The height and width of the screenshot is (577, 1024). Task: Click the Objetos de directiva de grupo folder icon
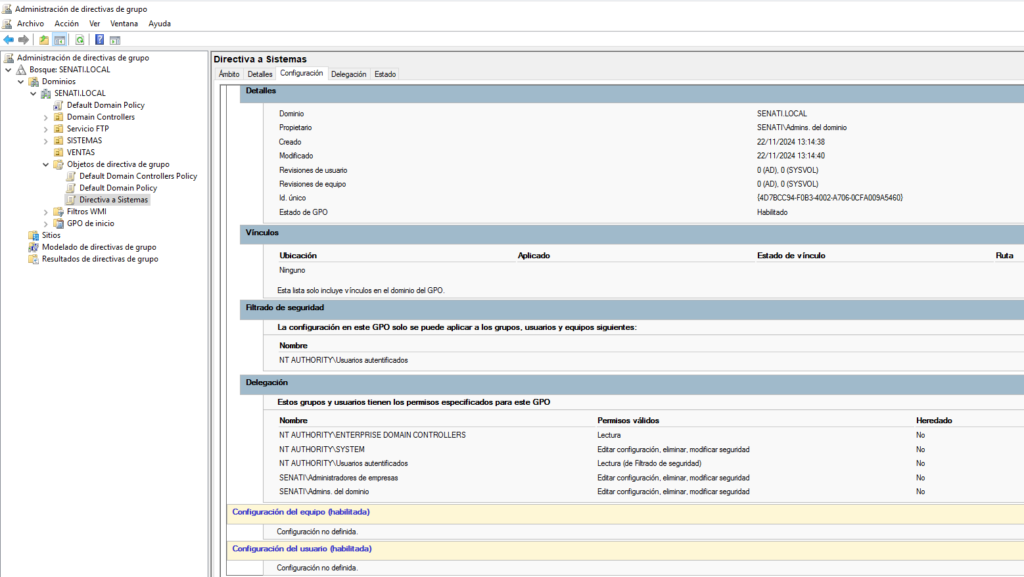(58, 164)
